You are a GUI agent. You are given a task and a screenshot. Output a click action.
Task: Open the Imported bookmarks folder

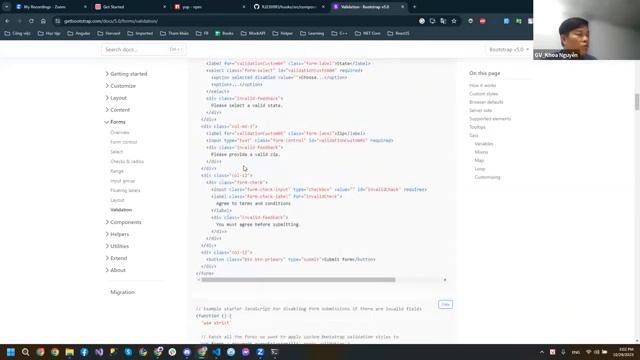coord(140,33)
